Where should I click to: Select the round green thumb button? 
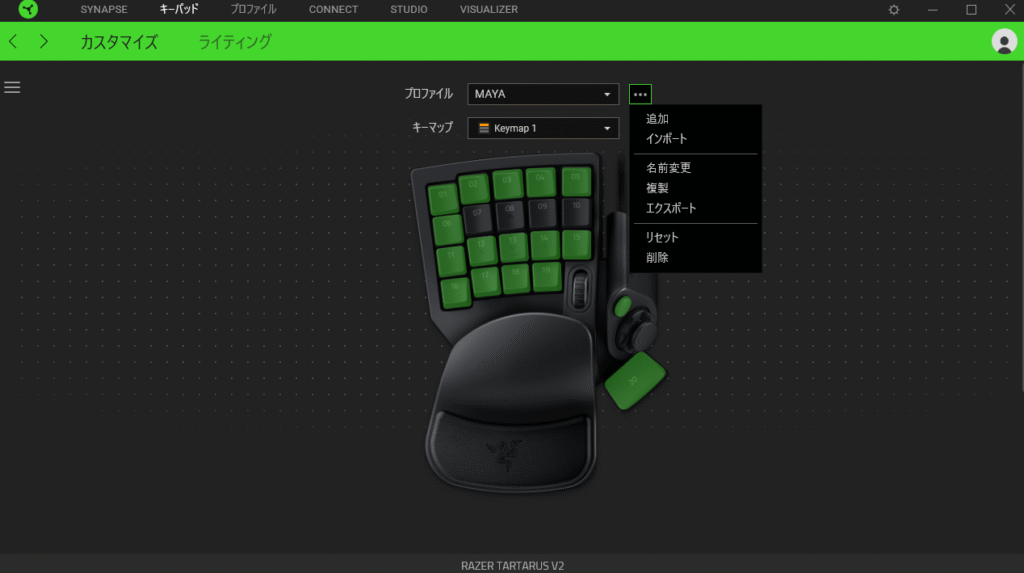[x=622, y=306]
